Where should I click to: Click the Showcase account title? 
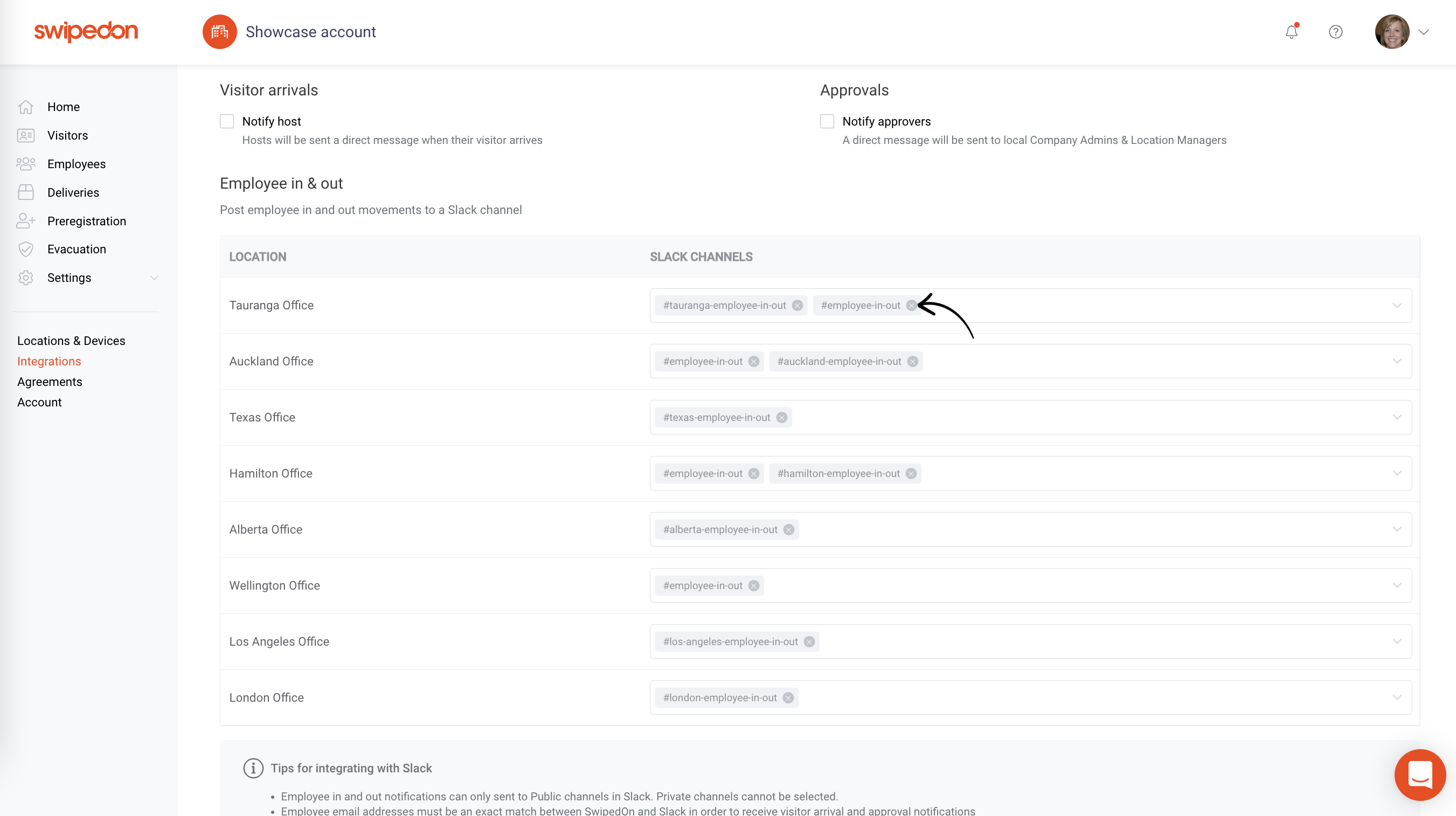click(310, 32)
